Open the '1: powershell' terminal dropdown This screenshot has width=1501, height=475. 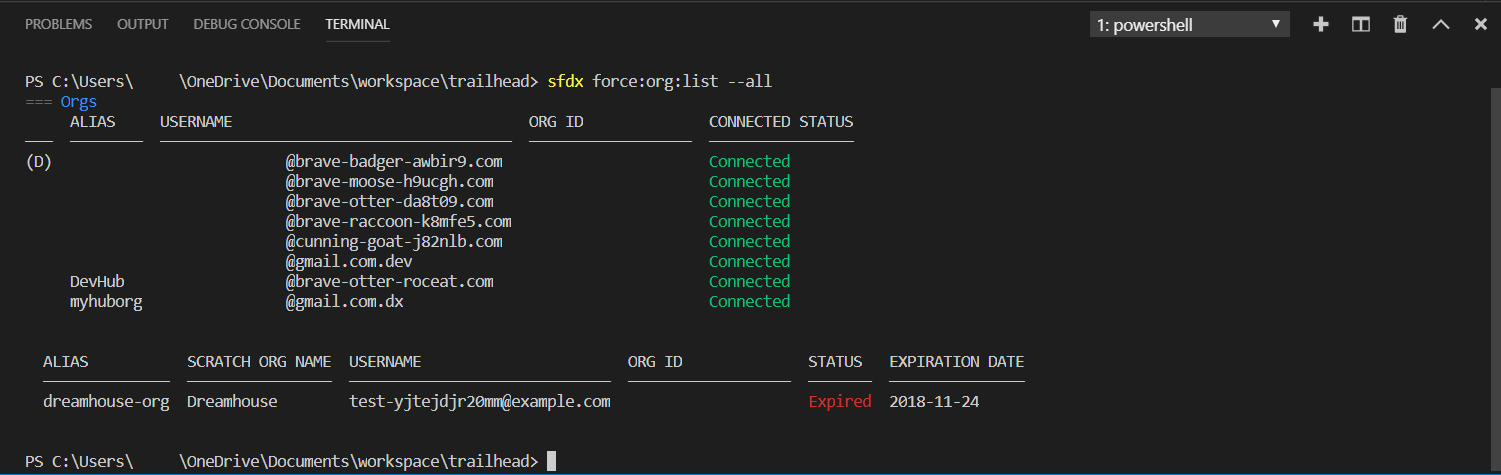(1189, 25)
